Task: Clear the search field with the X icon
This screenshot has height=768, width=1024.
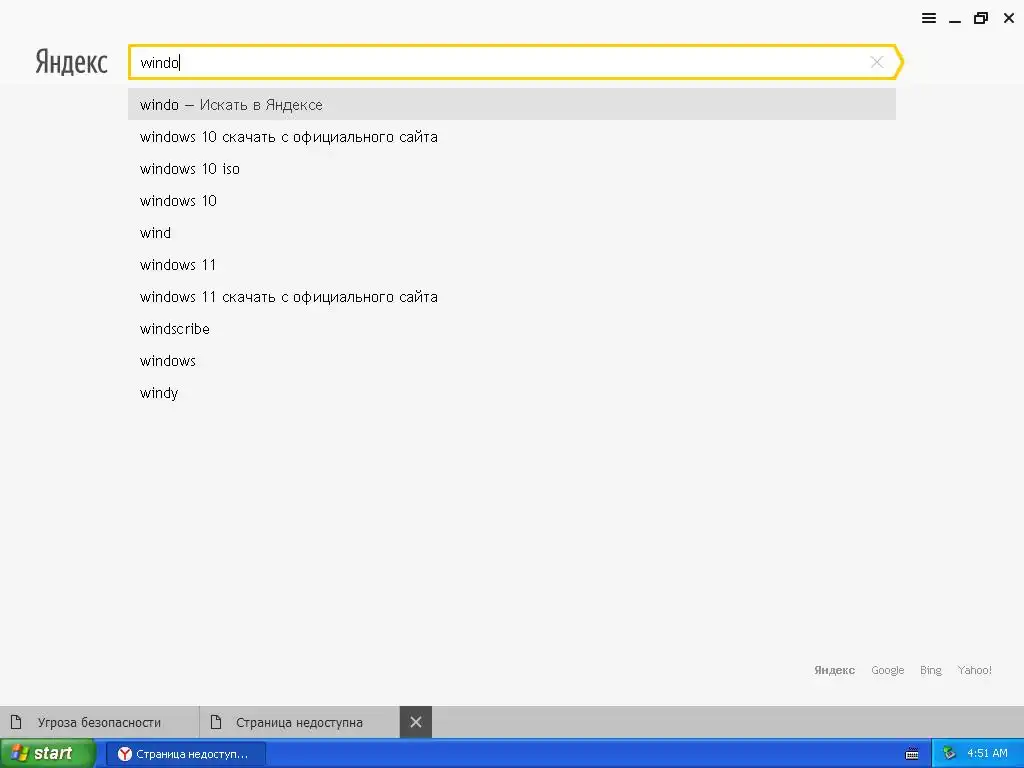Action: pos(877,62)
